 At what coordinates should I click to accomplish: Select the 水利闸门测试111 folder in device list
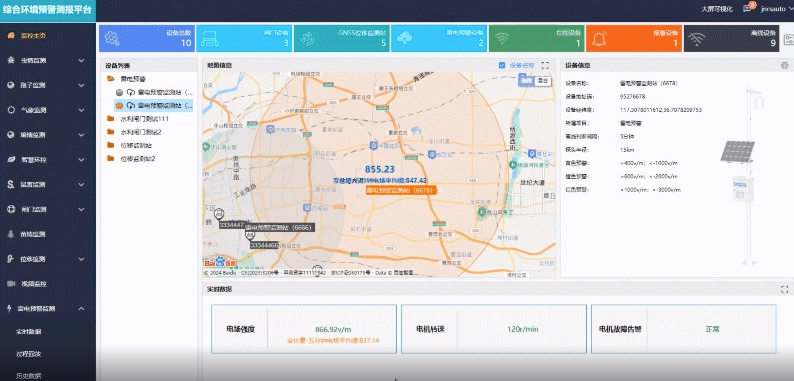(144, 119)
